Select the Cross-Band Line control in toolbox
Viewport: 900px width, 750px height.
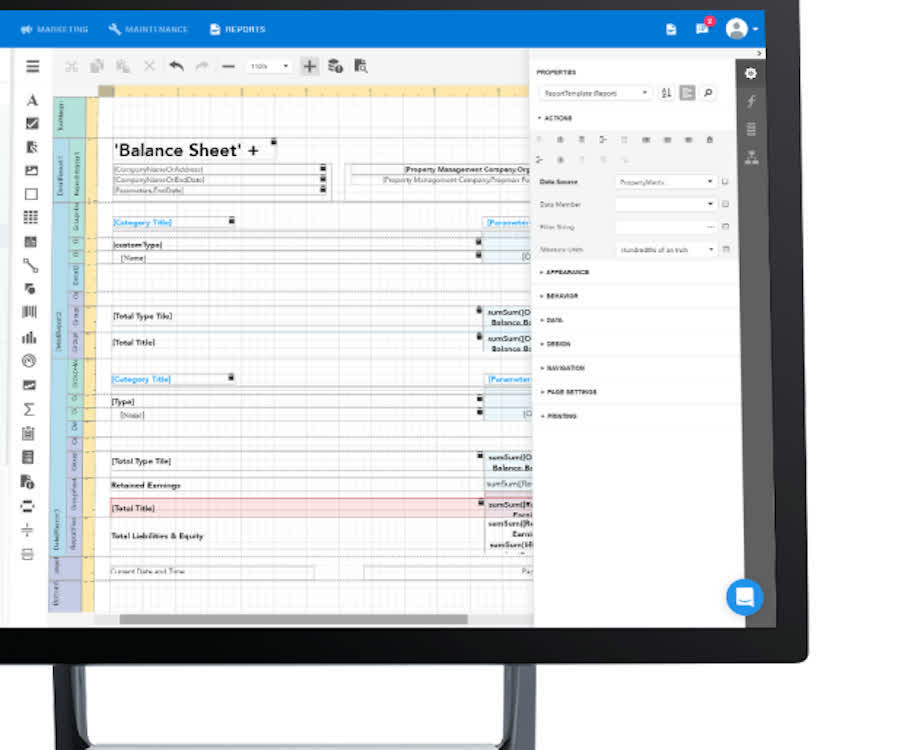[27, 530]
